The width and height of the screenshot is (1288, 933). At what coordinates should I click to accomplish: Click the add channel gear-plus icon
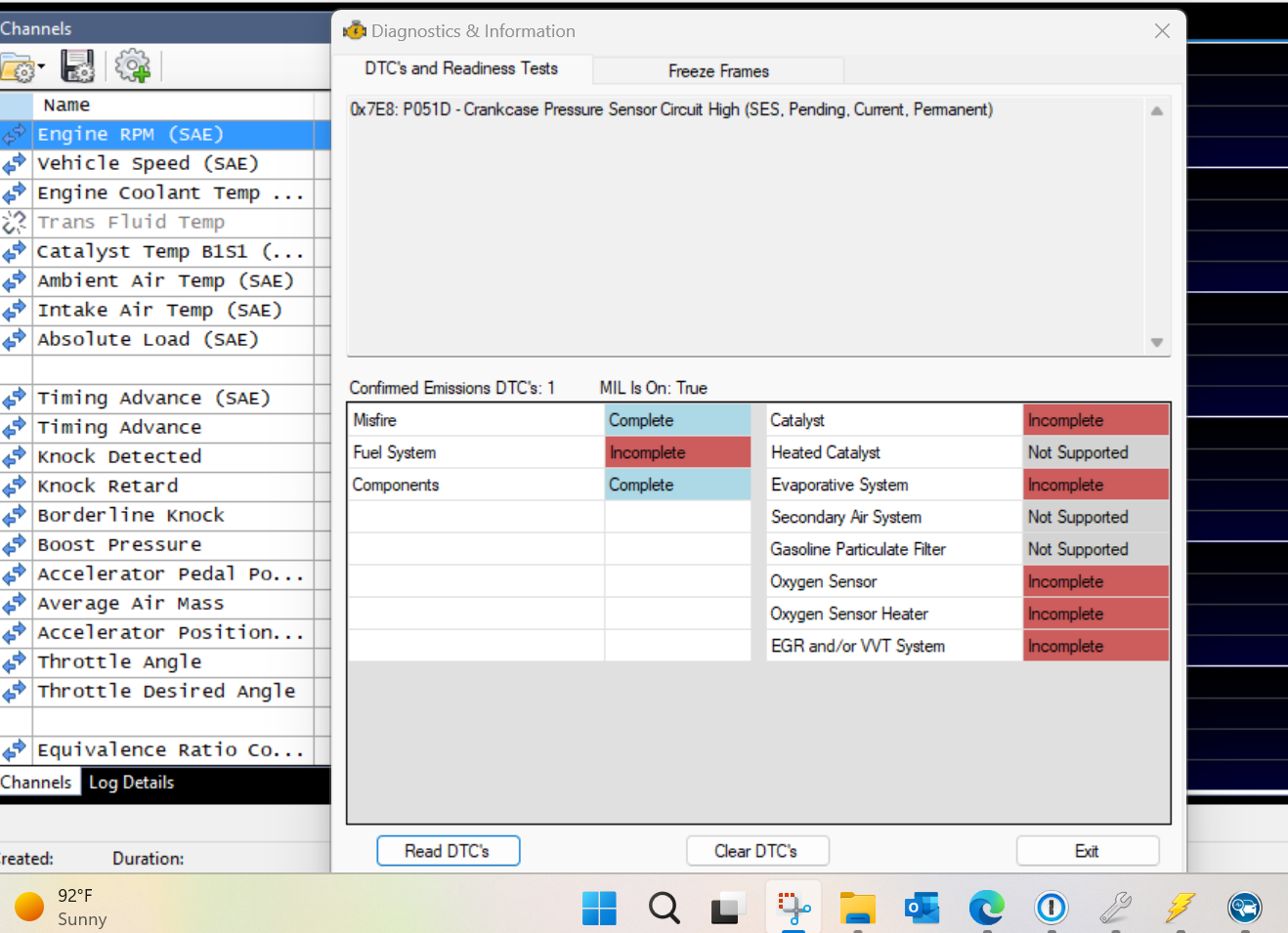(132, 66)
